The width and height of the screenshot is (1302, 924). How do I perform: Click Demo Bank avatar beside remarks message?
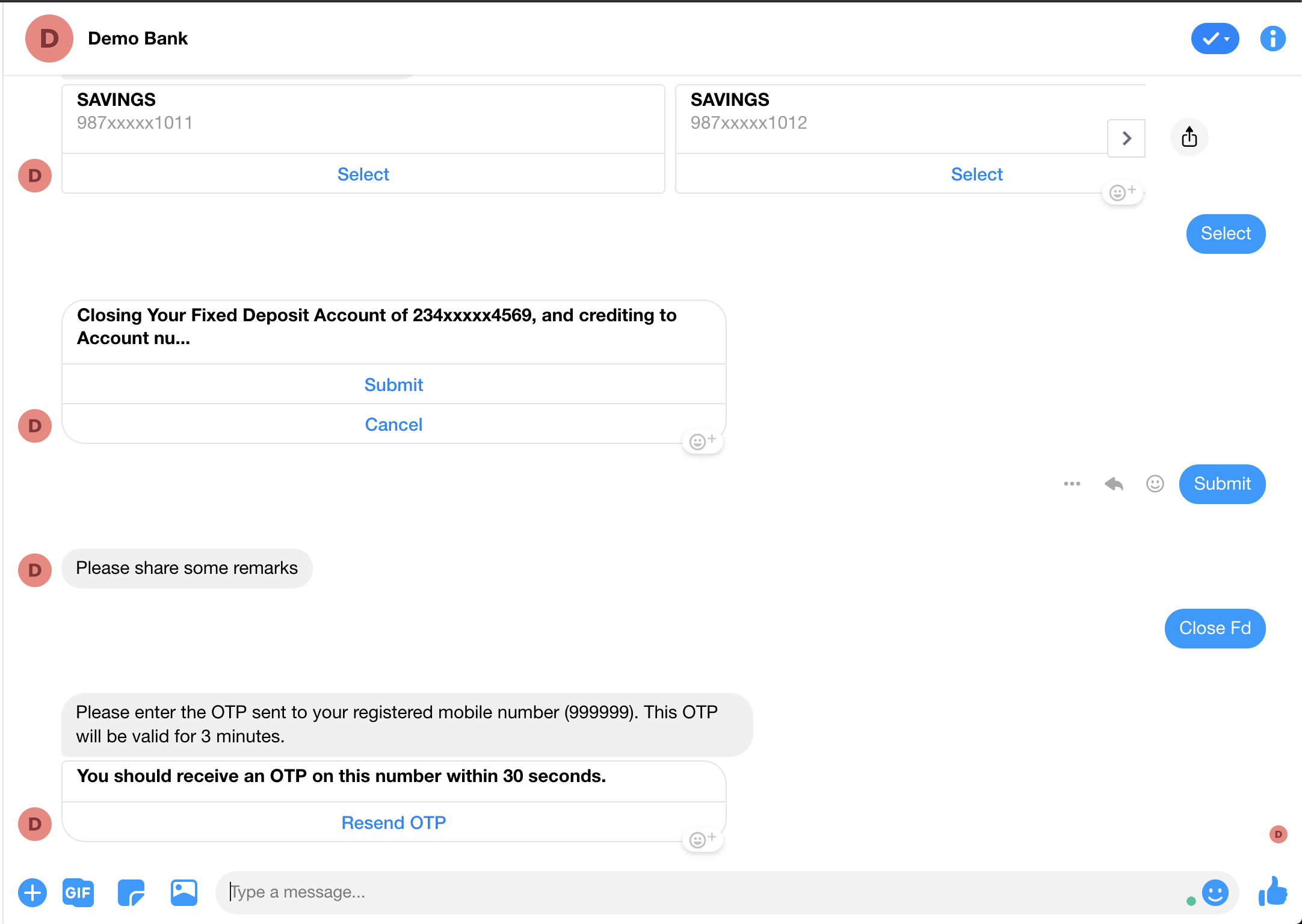click(x=35, y=570)
